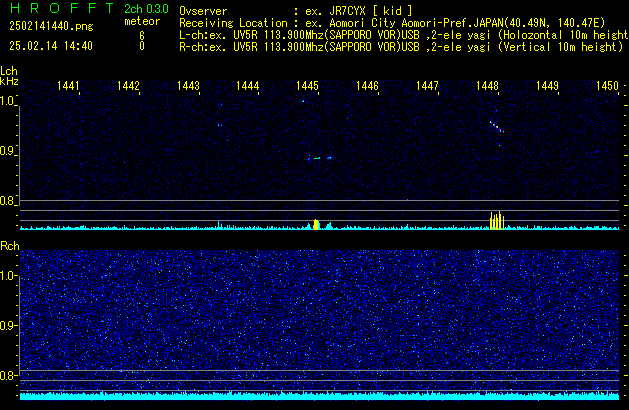Click the Rch 1.0 frequency axis label
The height and width of the screenshot is (410, 629).
click(8, 276)
